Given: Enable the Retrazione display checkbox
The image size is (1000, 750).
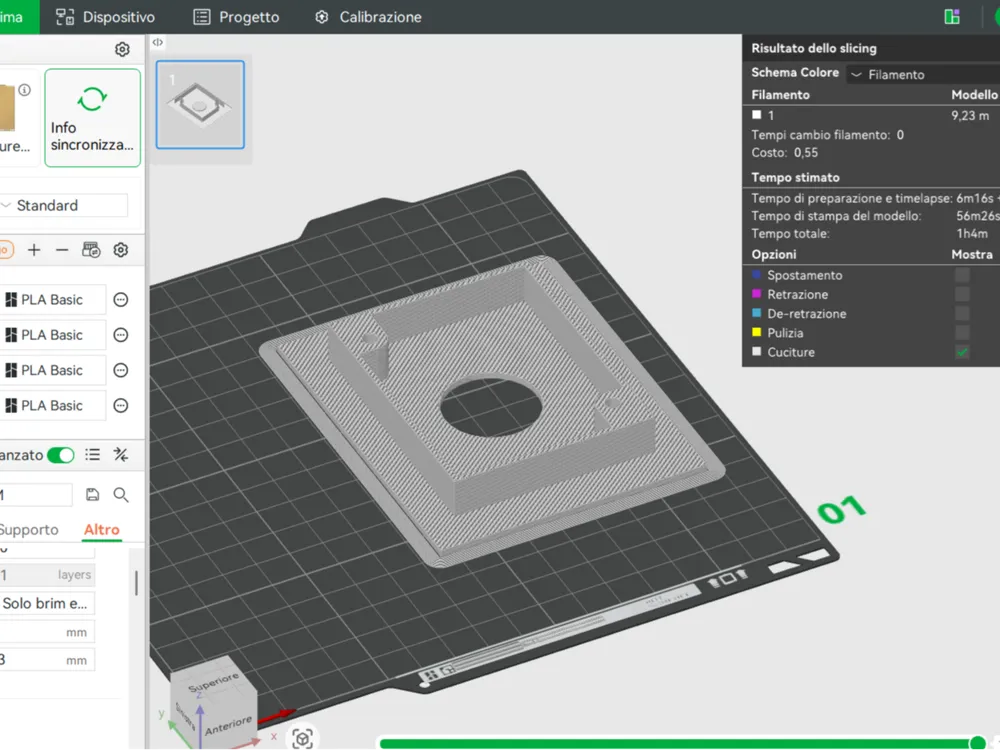Looking at the screenshot, I should tap(962, 294).
